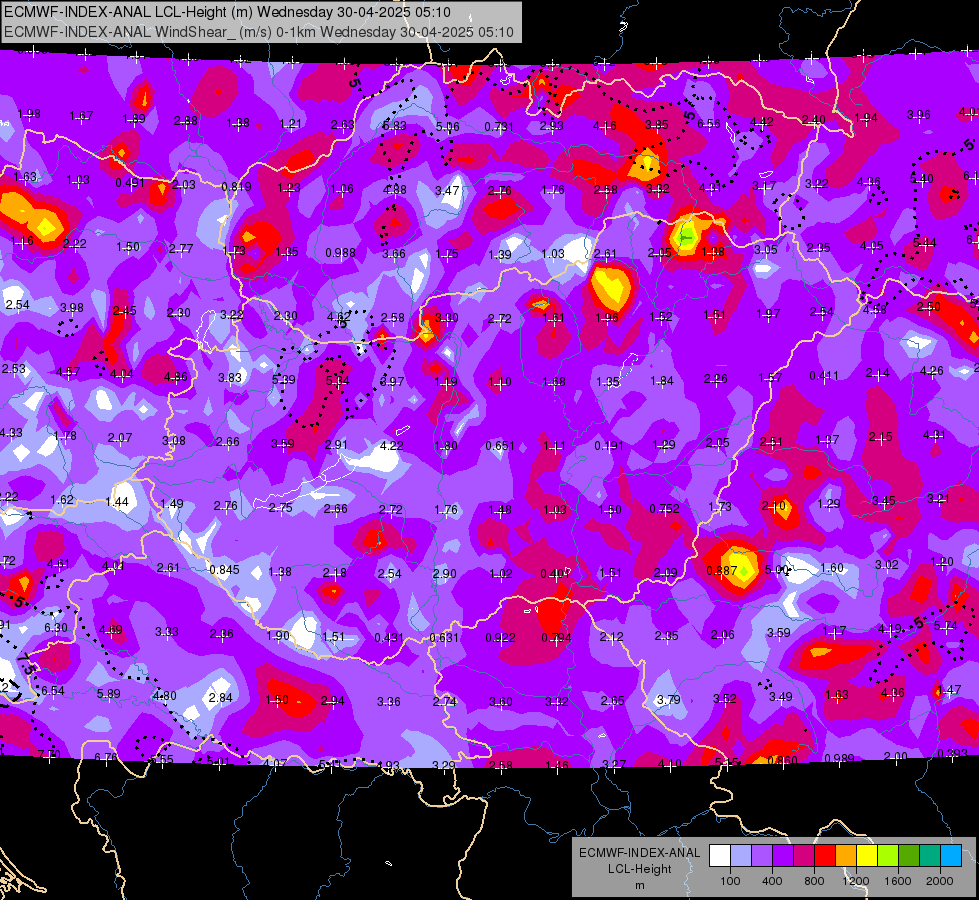979x900 pixels.
Task: Click the wind shear value 5.89
Action: tap(109, 693)
